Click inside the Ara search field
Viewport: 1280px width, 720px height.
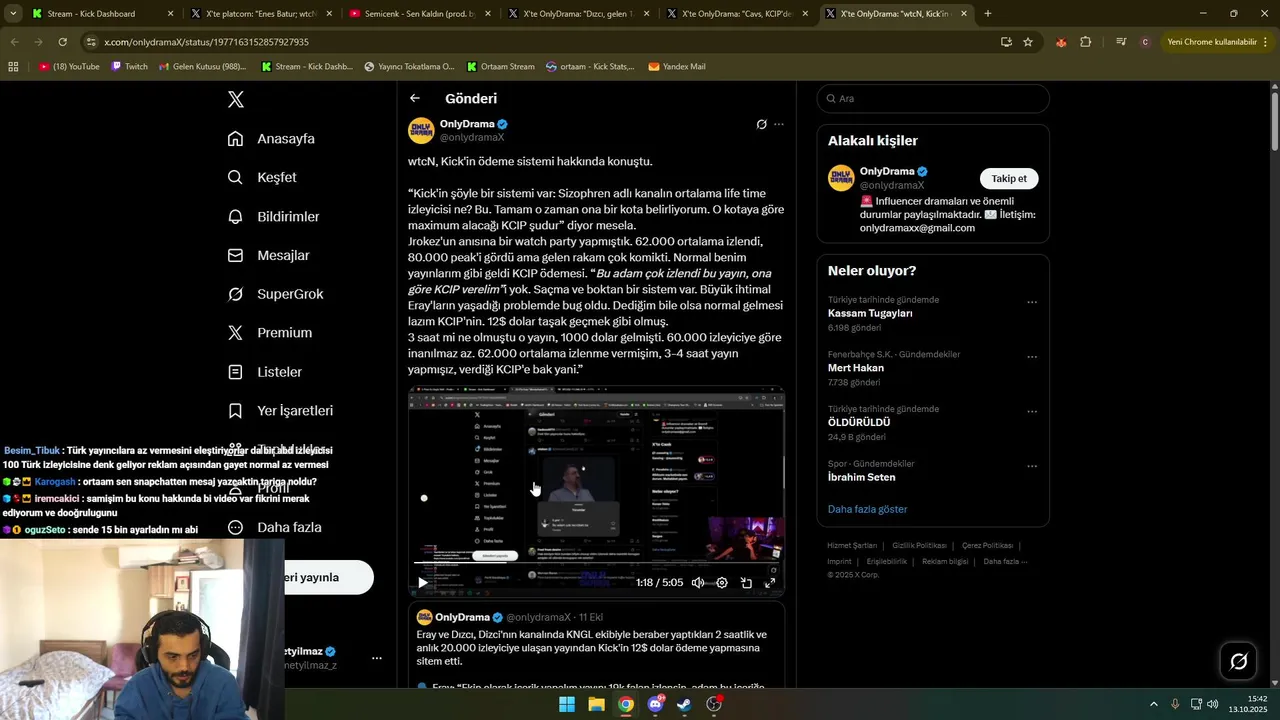(933, 98)
